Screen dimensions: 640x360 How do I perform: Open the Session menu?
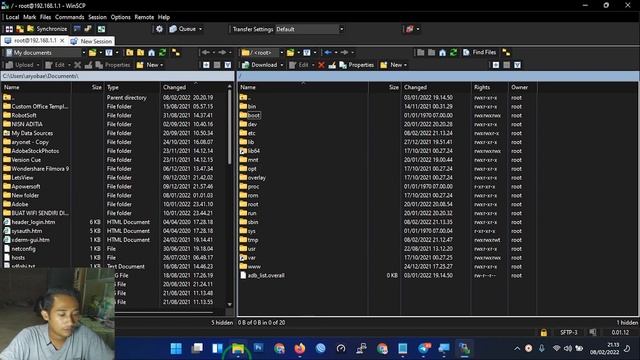click(97, 17)
